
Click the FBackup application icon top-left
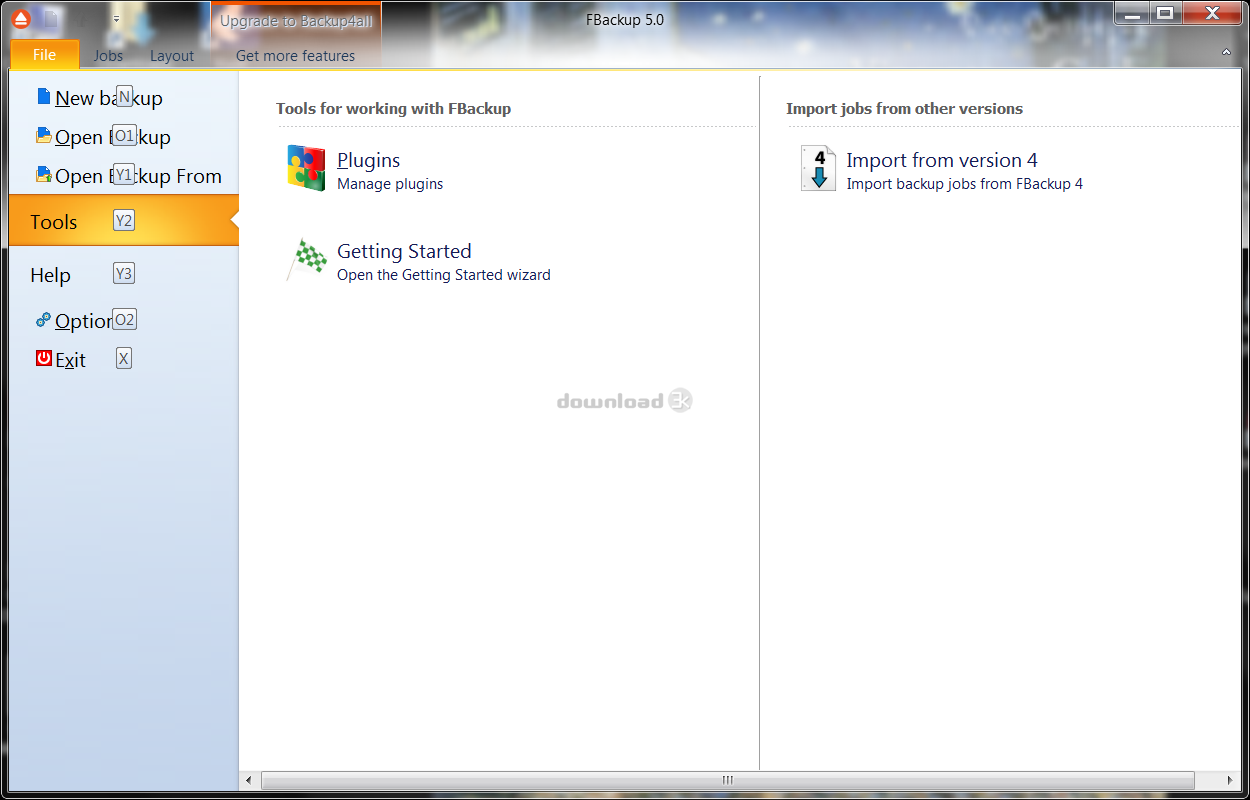point(20,17)
